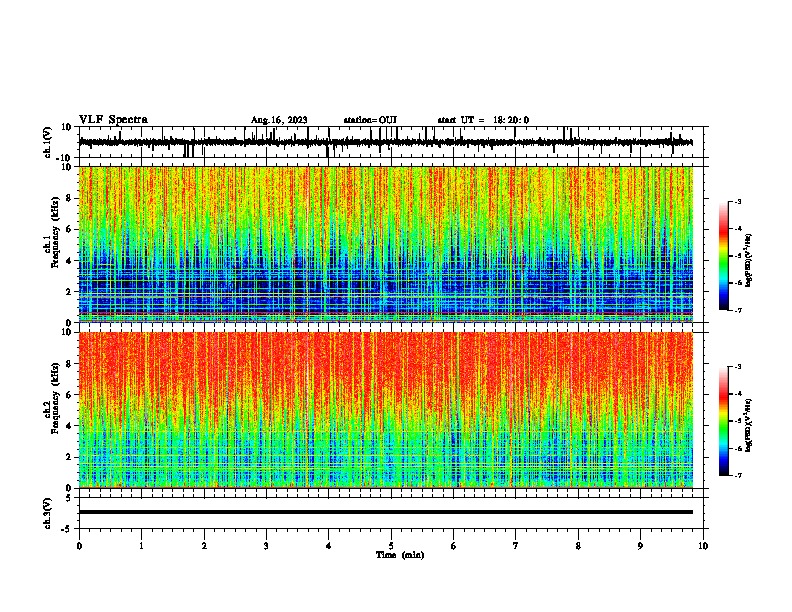The height and width of the screenshot is (612, 792).
Task: Click the "Time (min)" x-axis label
Action: [x=400, y=555]
